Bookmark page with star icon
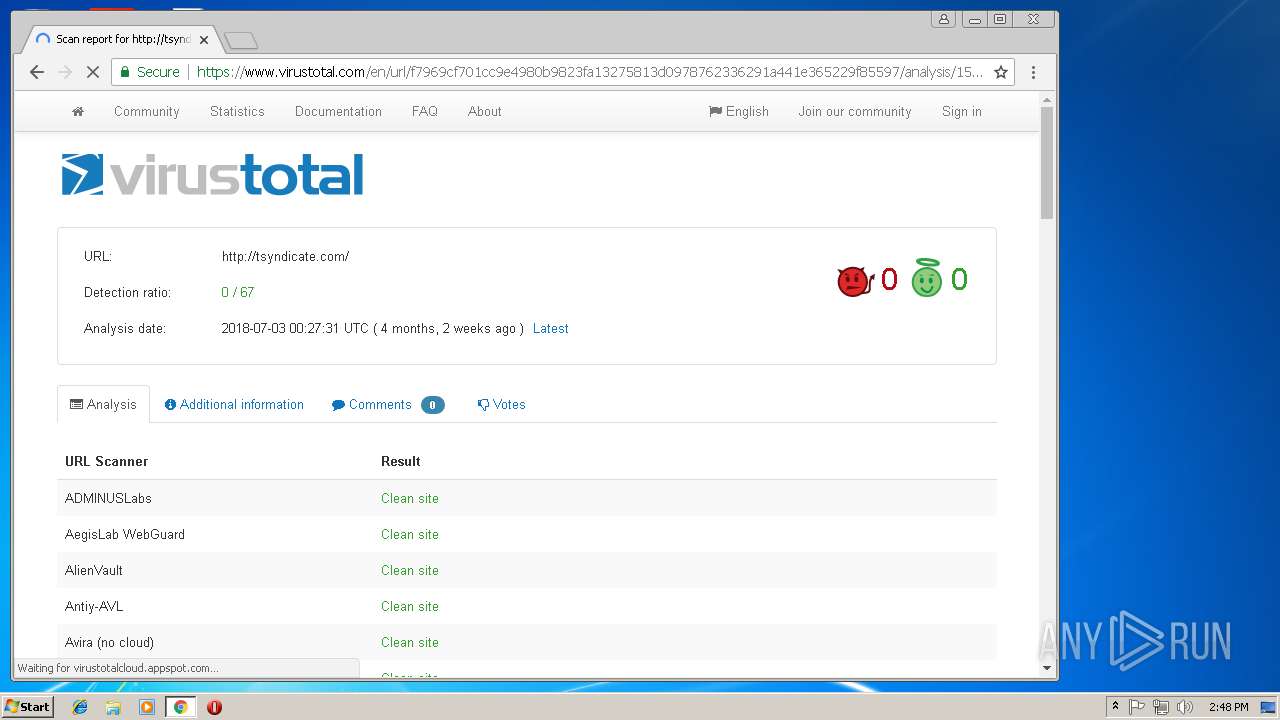 (1001, 72)
